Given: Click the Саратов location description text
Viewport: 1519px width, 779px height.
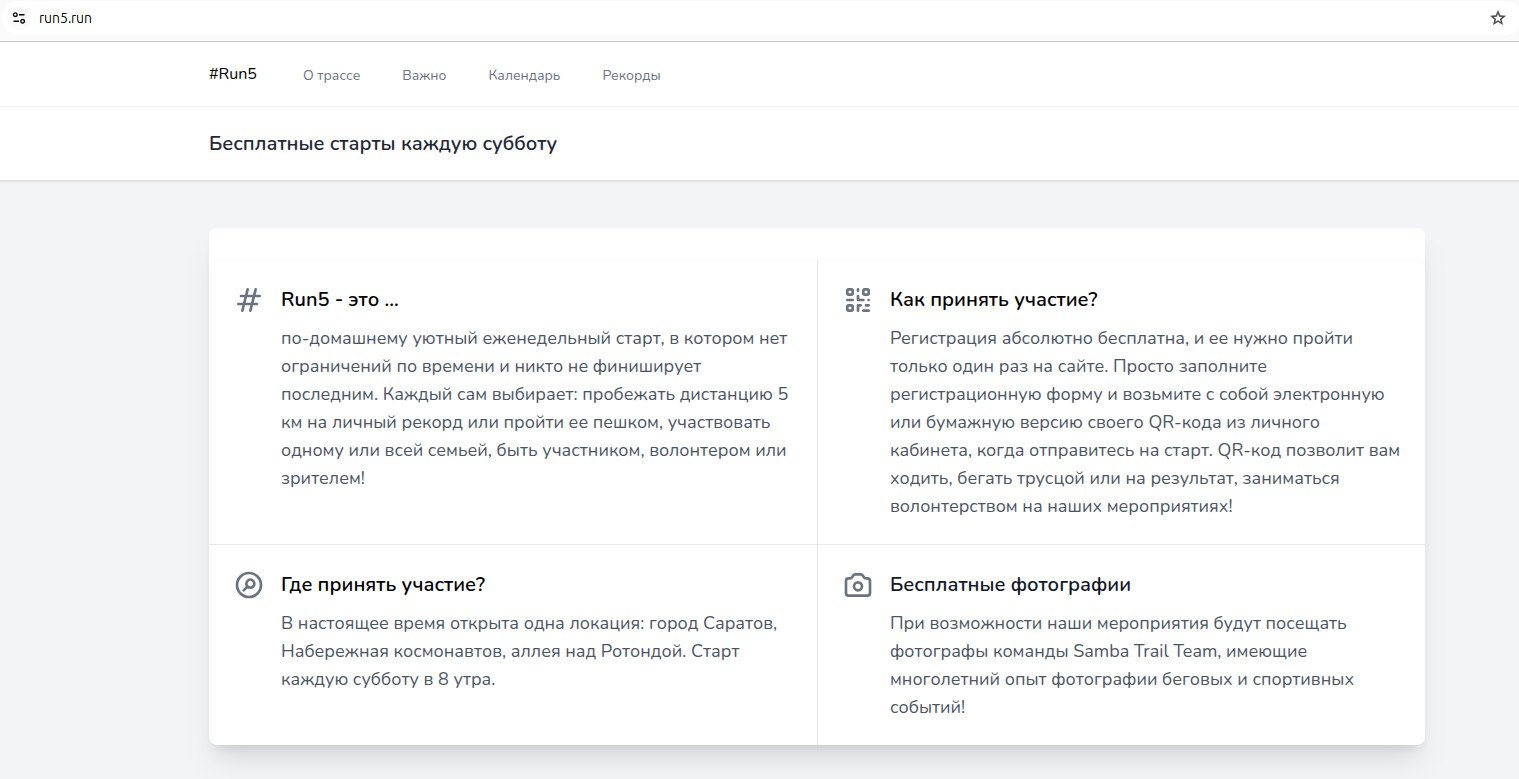Looking at the screenshot, I should (x=529, y=651).
